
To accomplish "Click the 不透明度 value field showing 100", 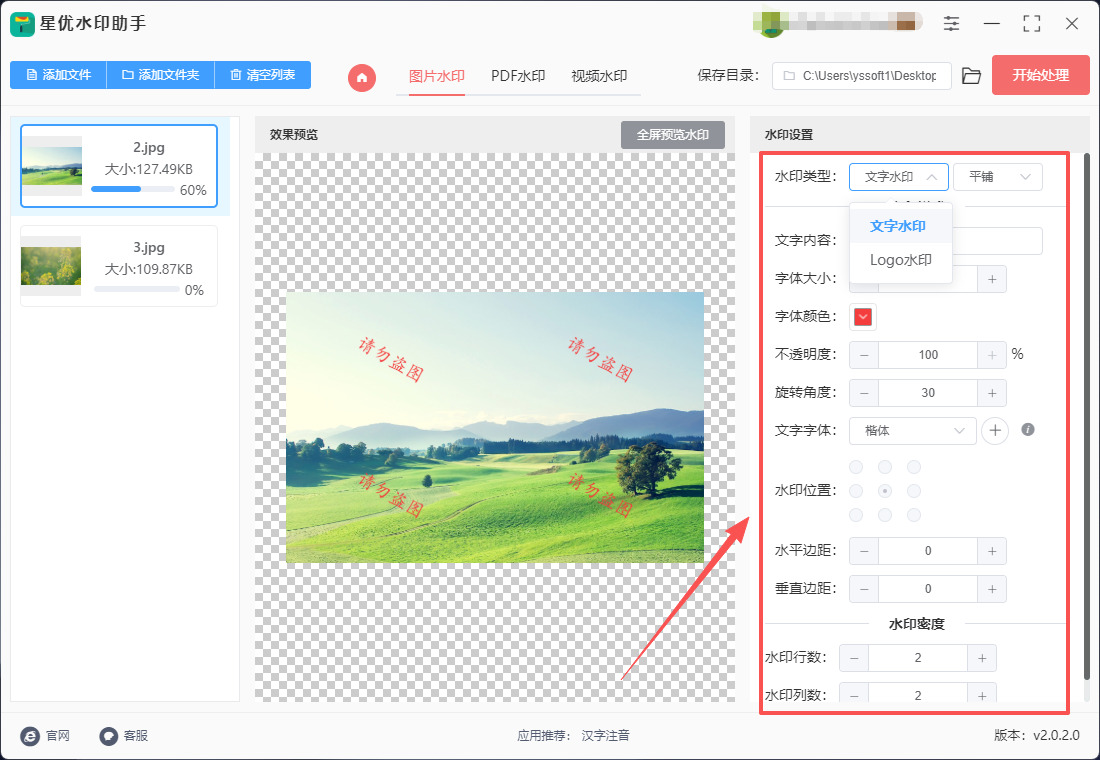I will [928, 355].
